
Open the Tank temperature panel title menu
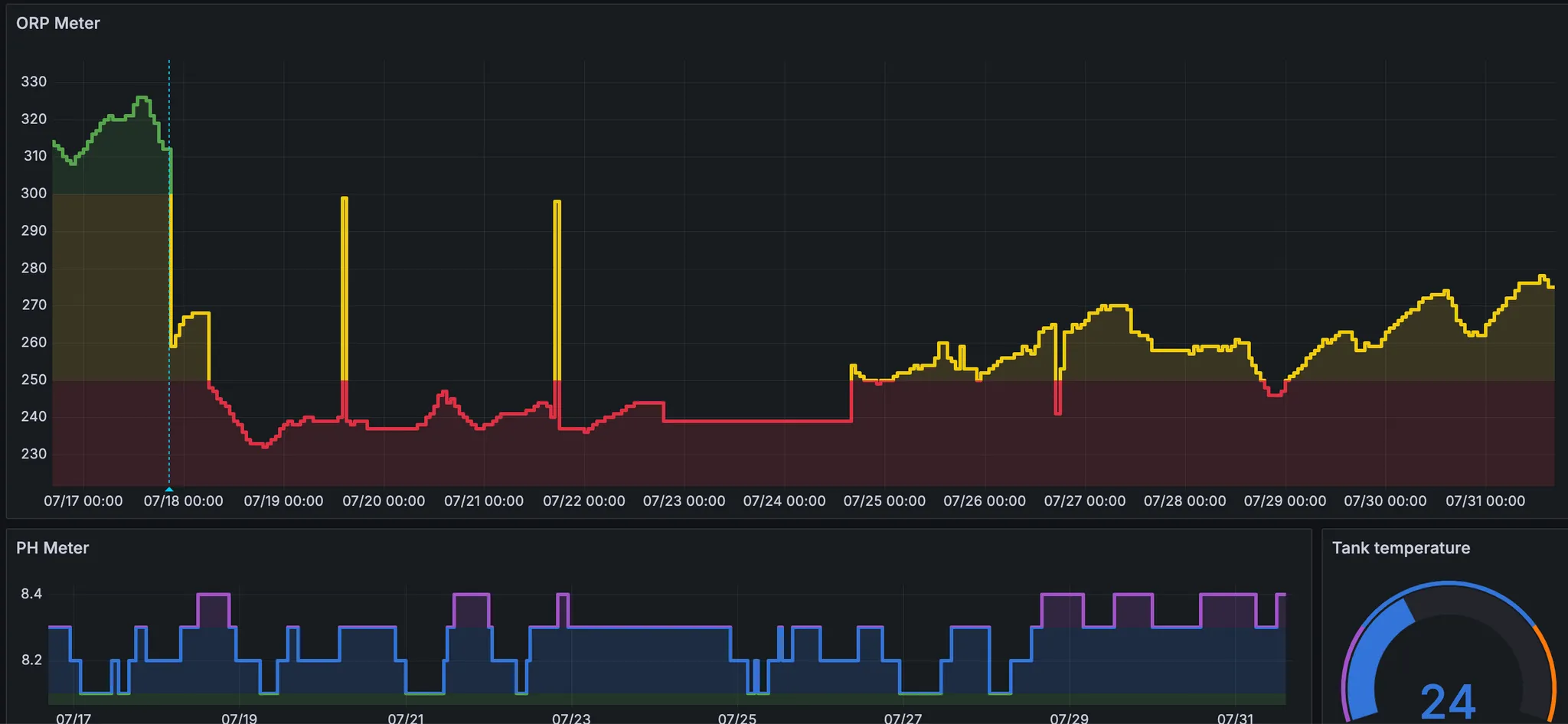[x=1400, y=548]
